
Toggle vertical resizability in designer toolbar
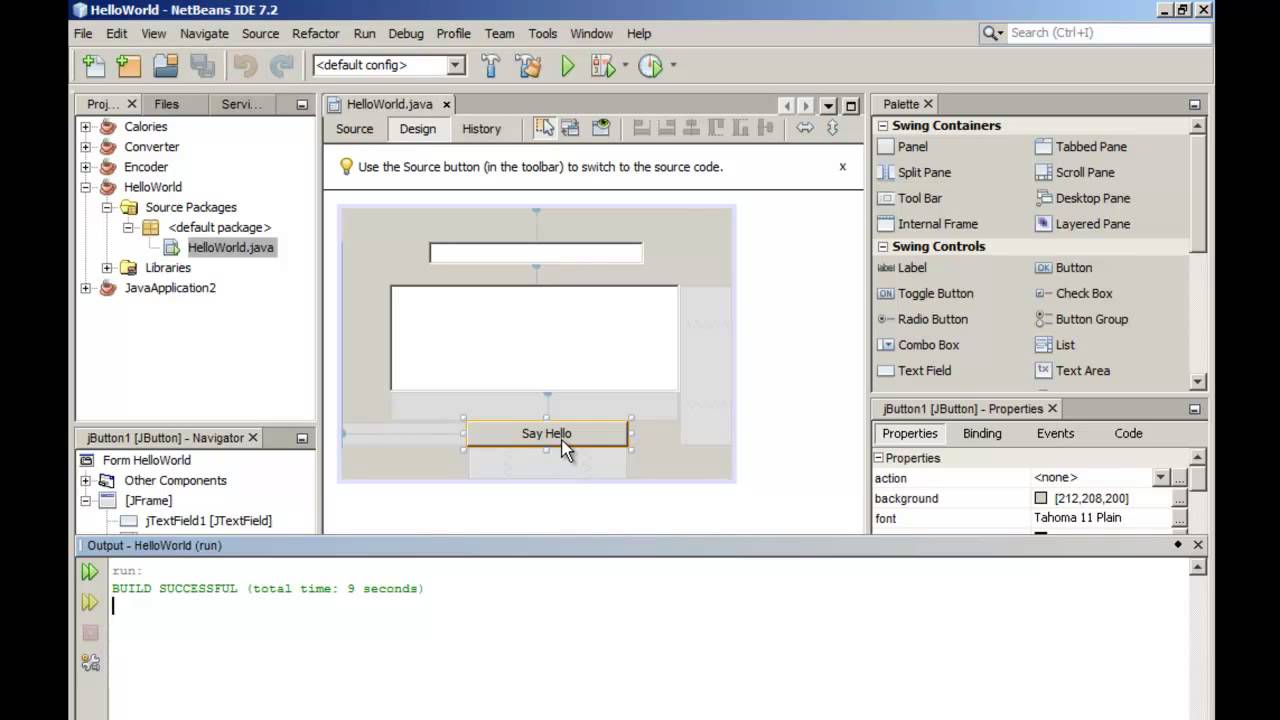832,128
